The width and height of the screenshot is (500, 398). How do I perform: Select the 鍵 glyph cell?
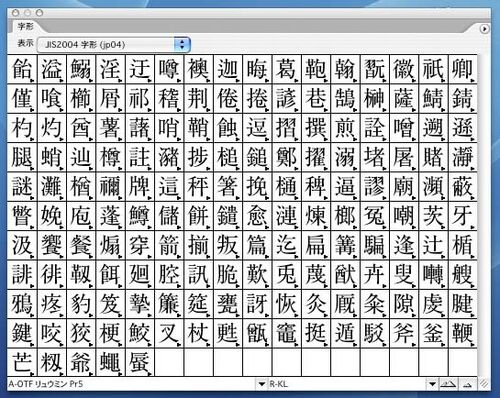click(x=23, y=333)
